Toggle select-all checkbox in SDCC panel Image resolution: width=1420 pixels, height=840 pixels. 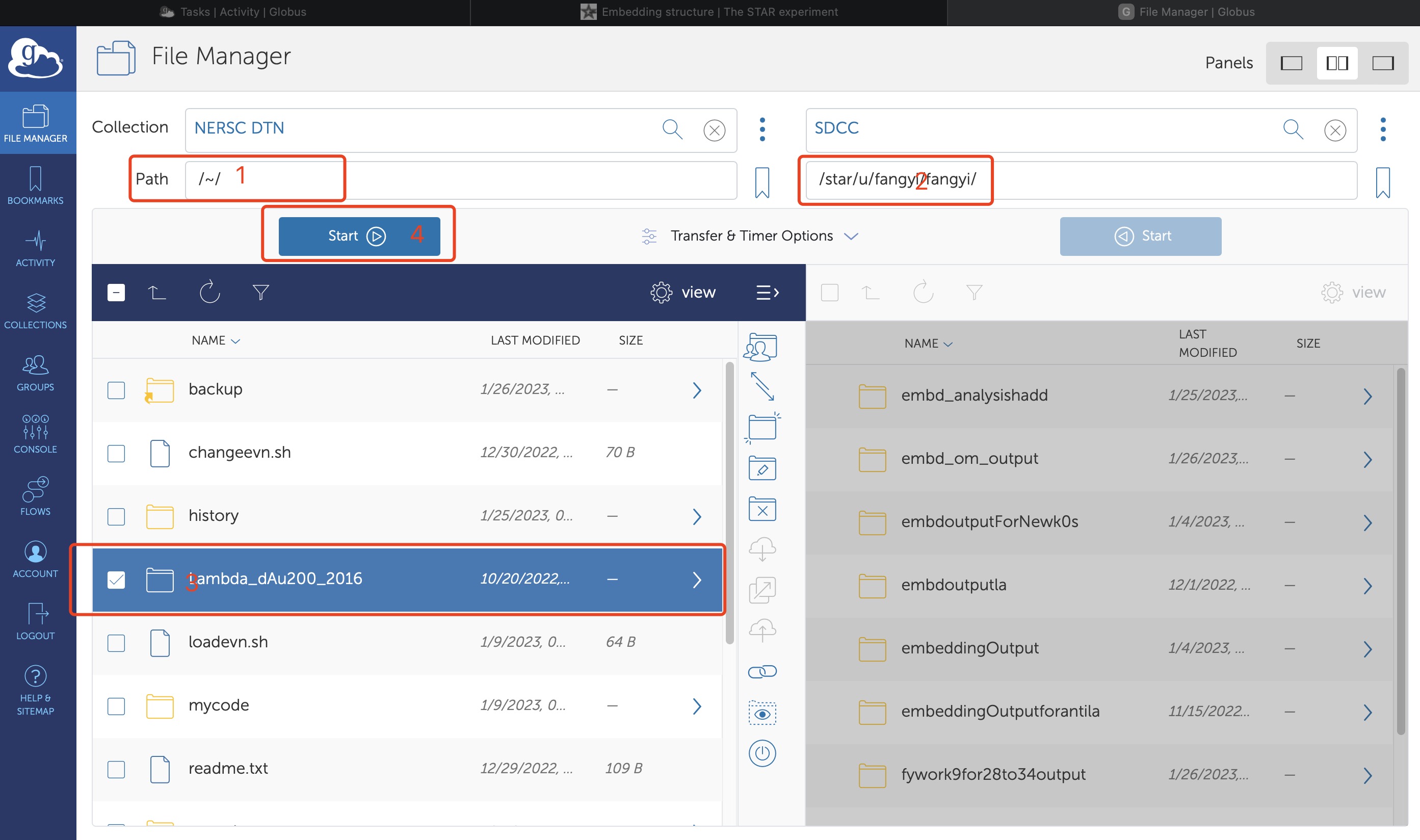(829, 293)
